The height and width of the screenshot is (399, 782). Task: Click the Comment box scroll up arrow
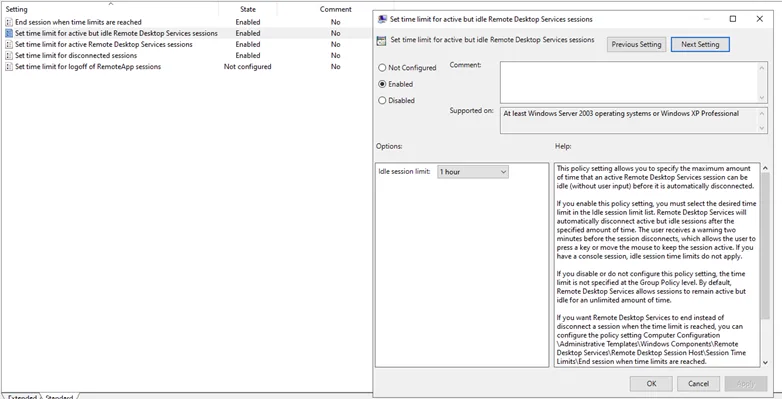[x=762, y=67]
